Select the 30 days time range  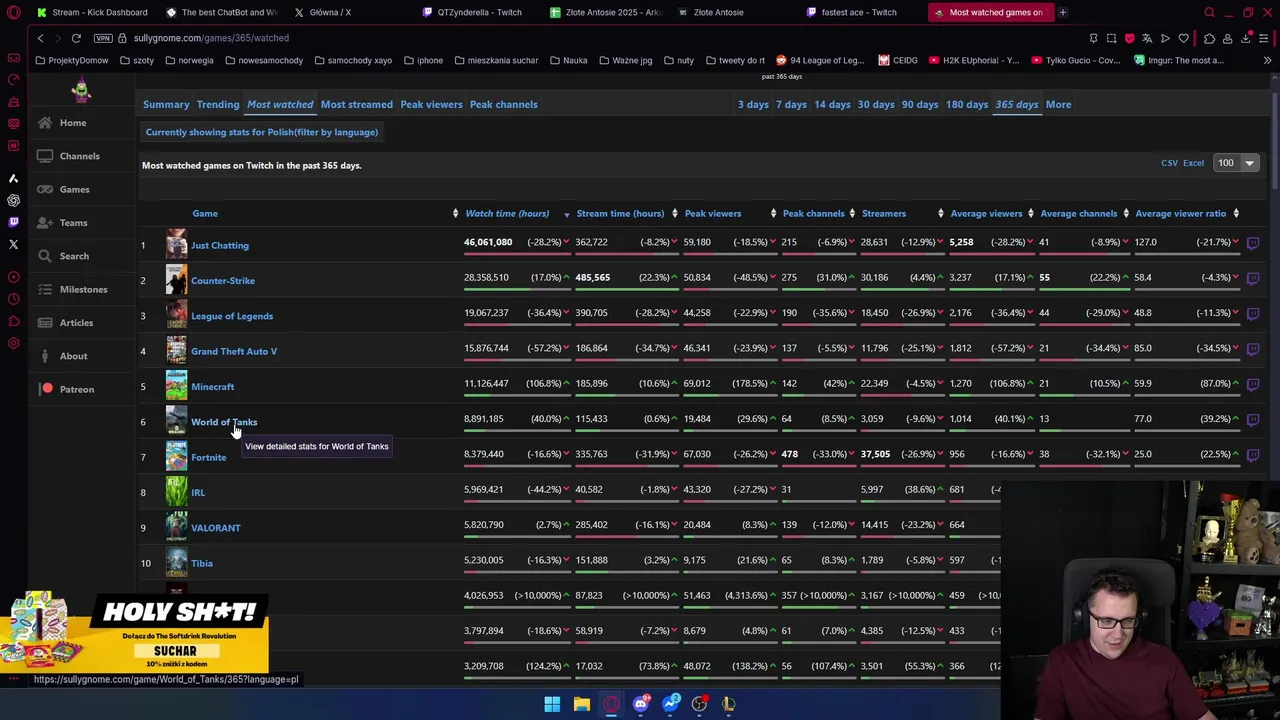tap(876, 104)
